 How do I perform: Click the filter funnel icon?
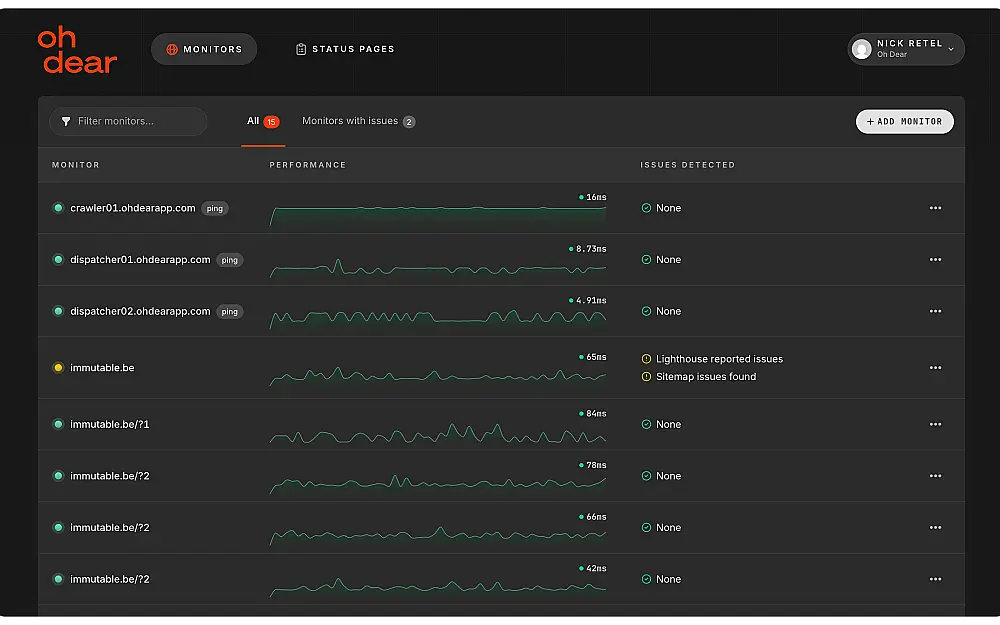tap(66, 121)
